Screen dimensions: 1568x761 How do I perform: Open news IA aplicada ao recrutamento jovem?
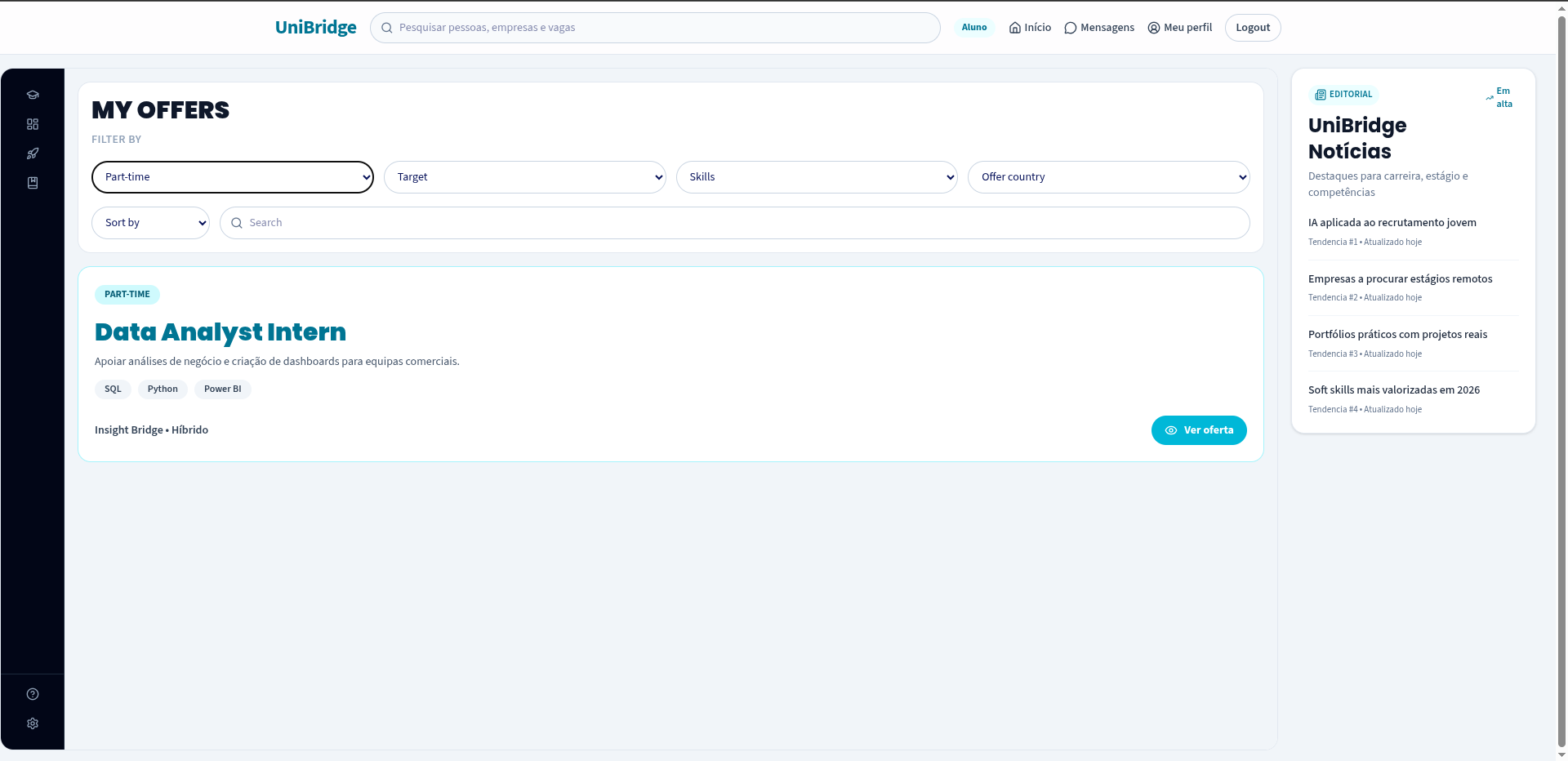[1392, 223]
